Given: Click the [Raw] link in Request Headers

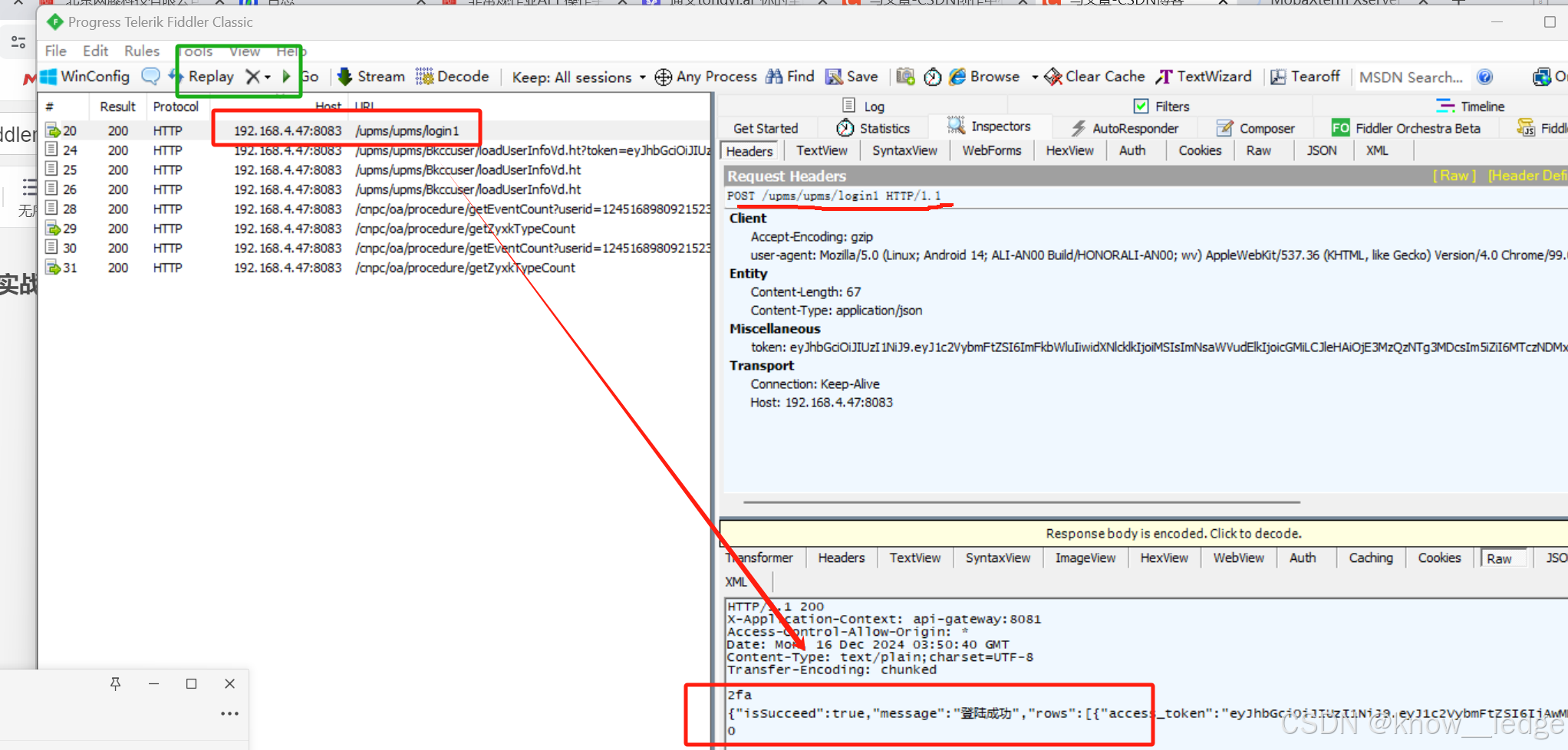Looking at the screenshot, I should 1454,176.
